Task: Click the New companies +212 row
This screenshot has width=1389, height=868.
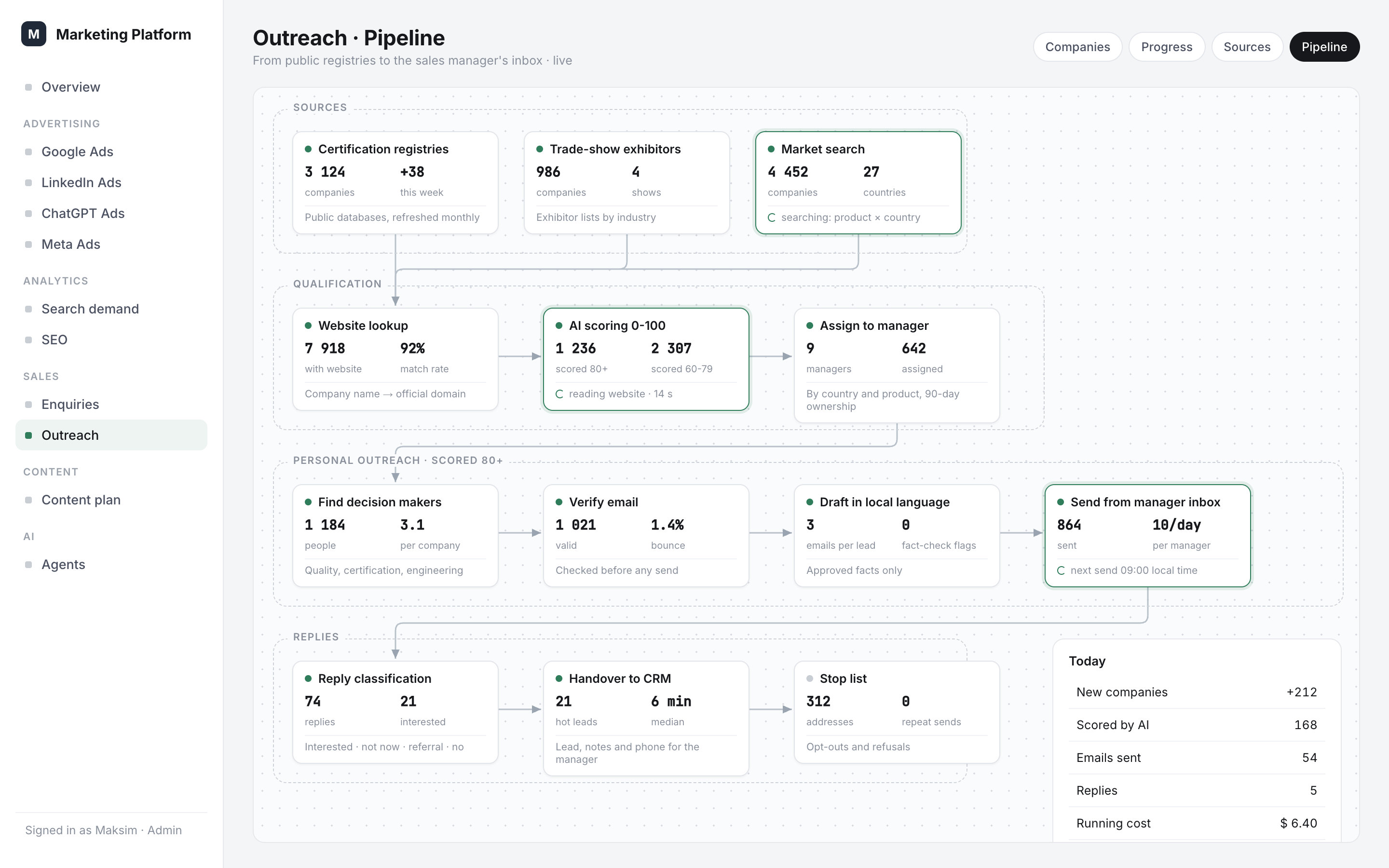Action: (x=1196, y=692)
